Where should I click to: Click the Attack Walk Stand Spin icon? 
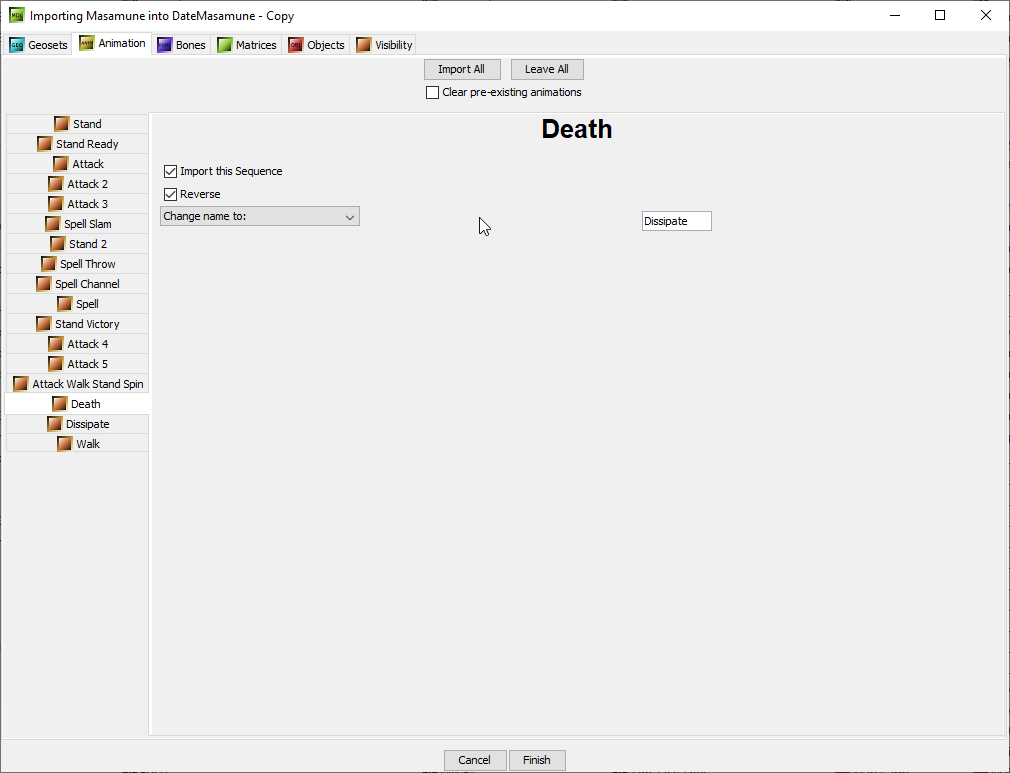pyautogui.click(x=21, y=383)
